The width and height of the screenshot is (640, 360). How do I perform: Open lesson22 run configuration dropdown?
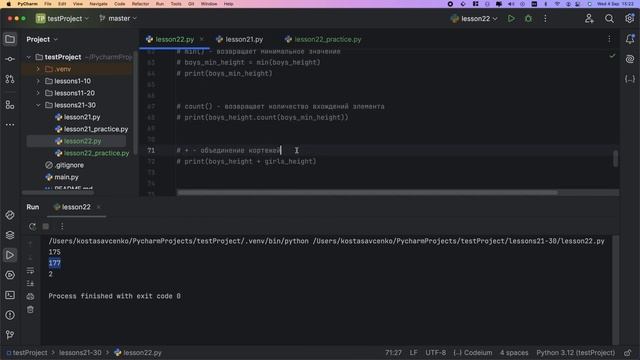tap(474, 18)
